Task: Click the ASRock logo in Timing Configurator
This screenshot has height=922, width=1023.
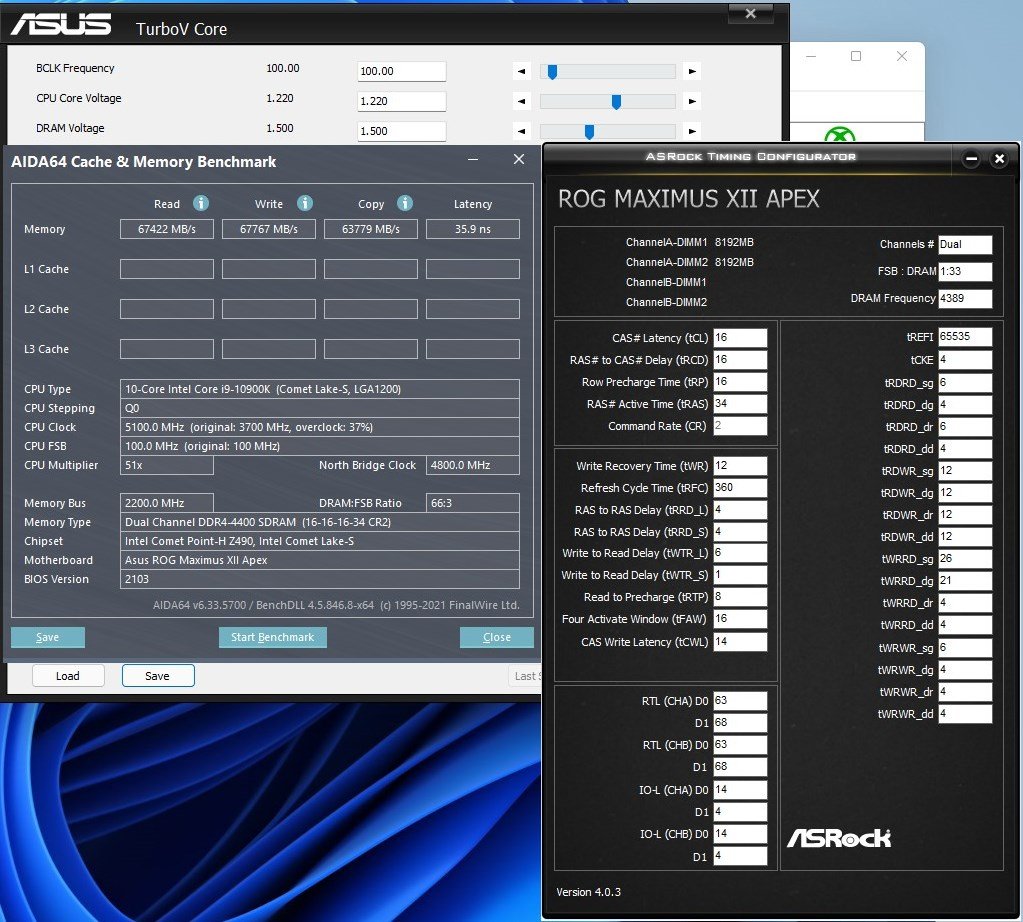Action: [x=839, y=838]
